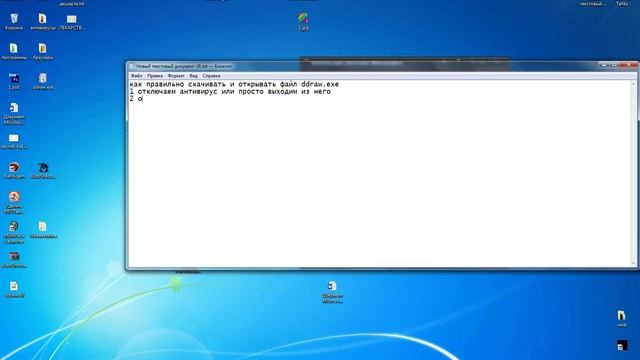Select the Launcher shortcut icon on desktop
The image size is (640, 360).
(x=14, y=232)
